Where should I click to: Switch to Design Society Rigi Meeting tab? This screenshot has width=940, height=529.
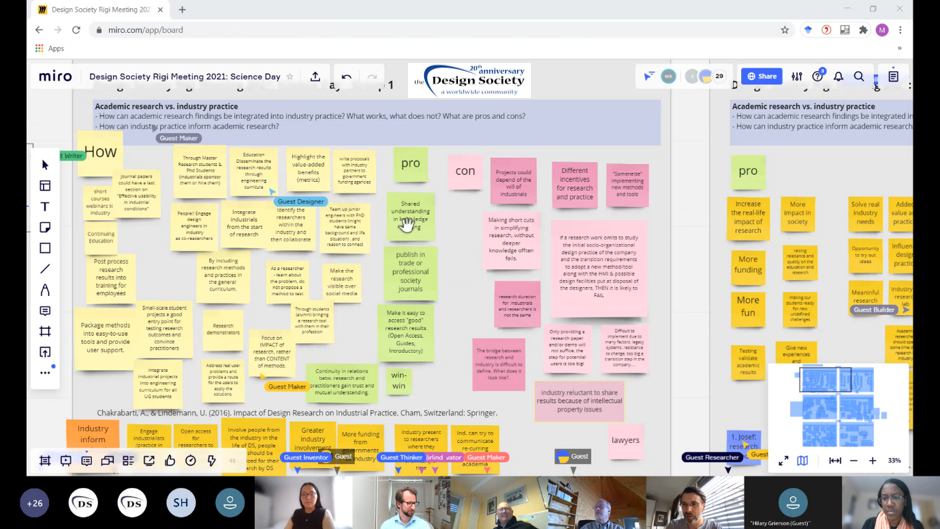(100, 10)
